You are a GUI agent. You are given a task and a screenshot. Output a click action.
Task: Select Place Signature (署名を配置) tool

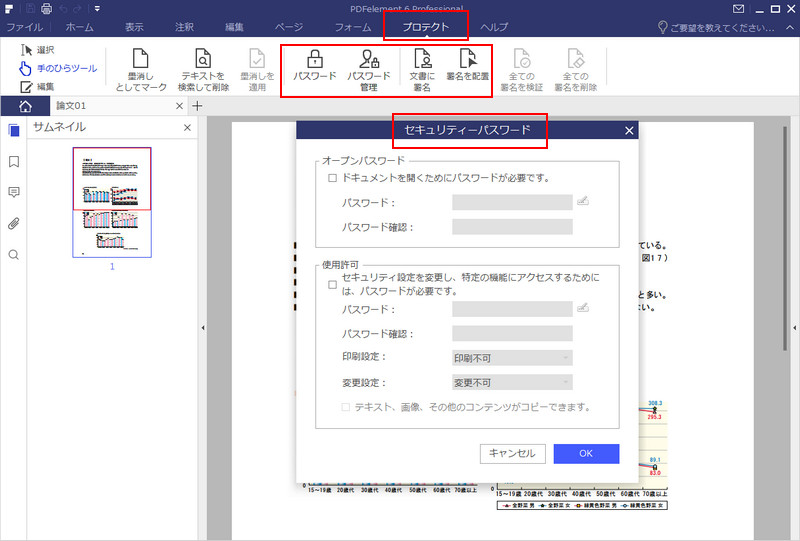[468, 65]
